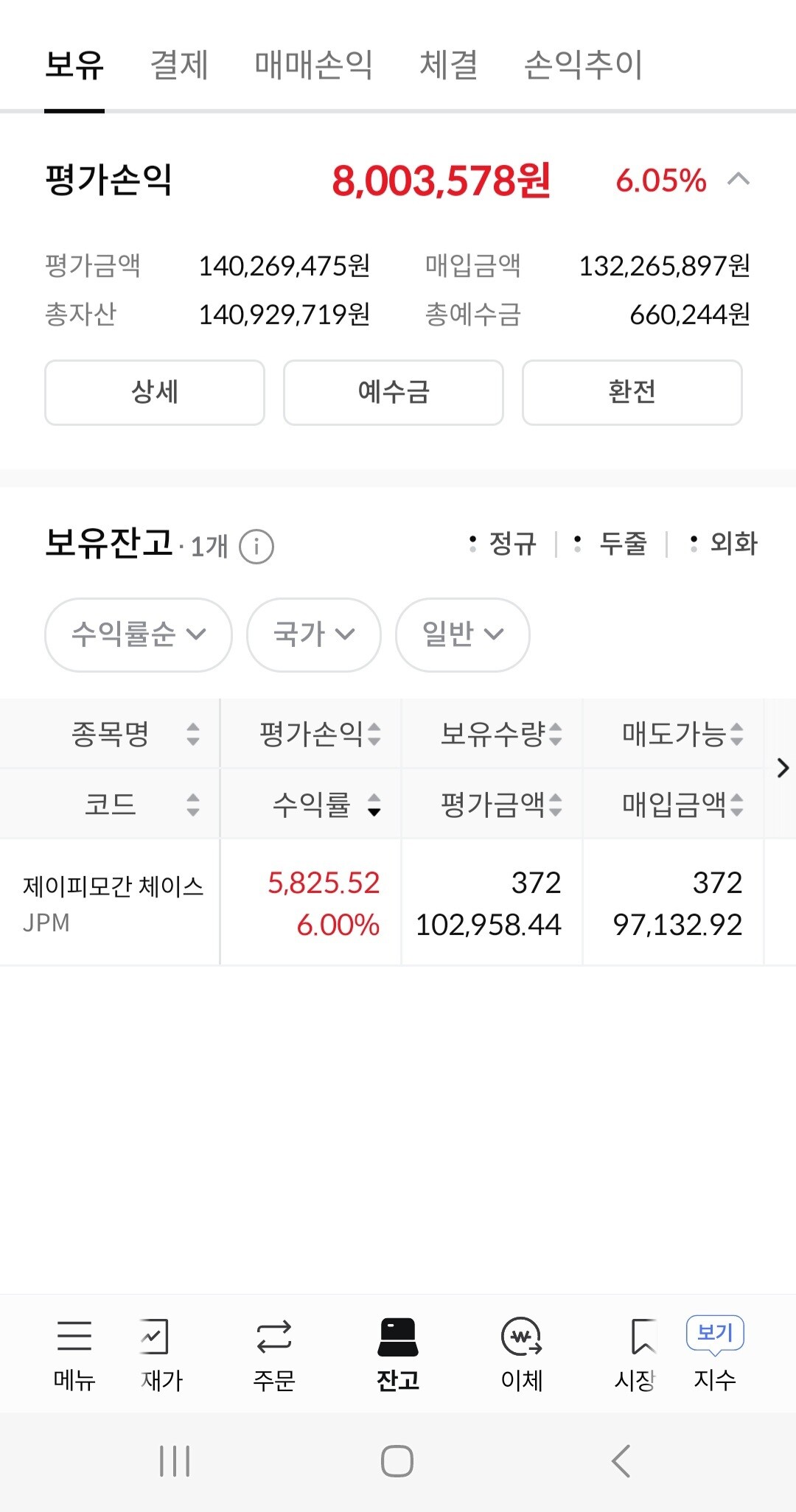Viewport: 796px width, 1512px height.
Task: Open the 주문 order arrows icon
Action: coord(274,1337)
